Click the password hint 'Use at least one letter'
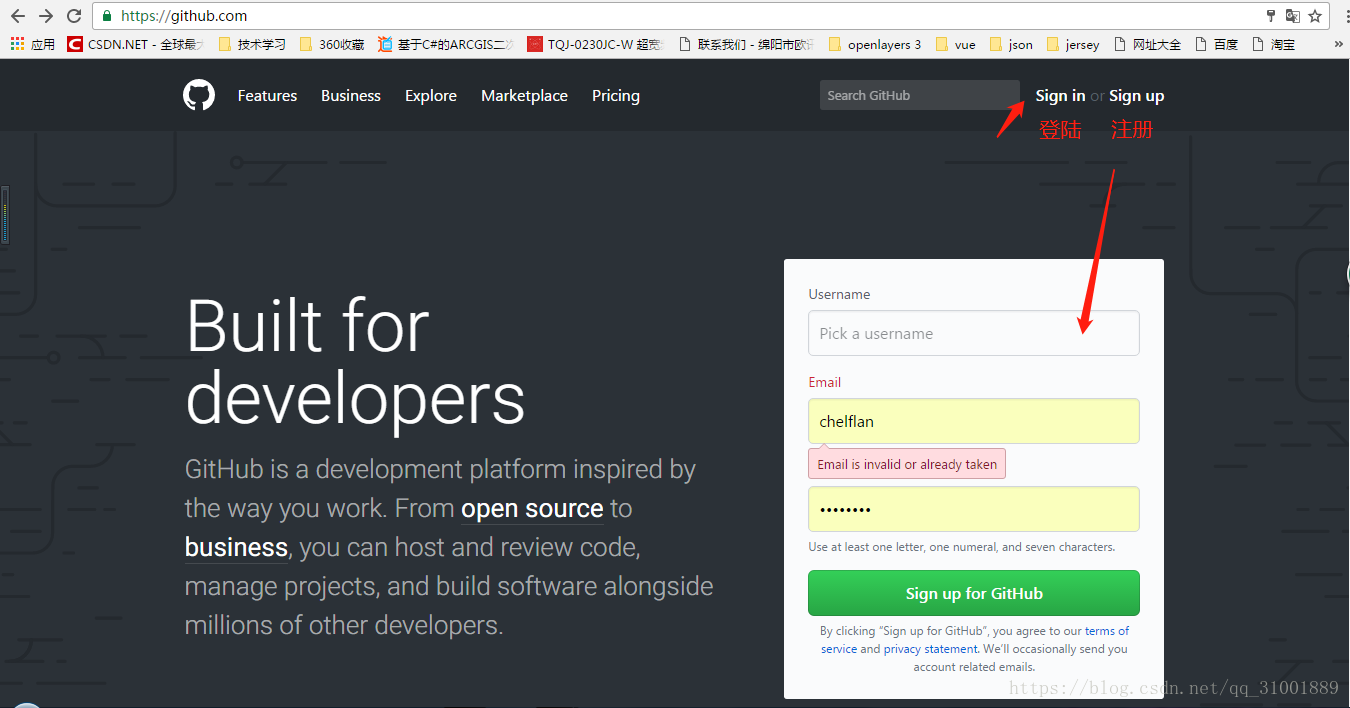 [x=962, y=547]
